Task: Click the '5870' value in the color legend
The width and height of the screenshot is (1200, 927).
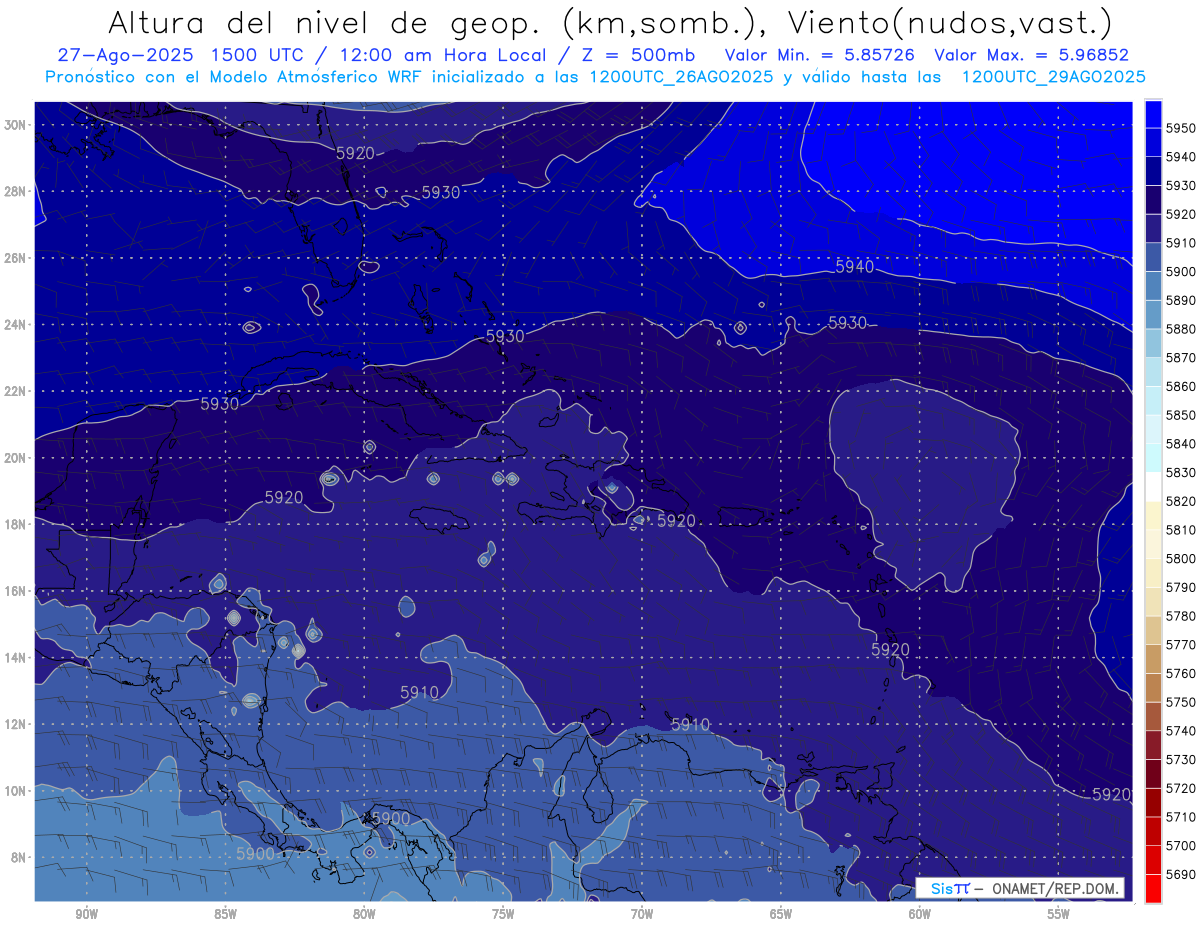Action: (x=1181, y=357)
